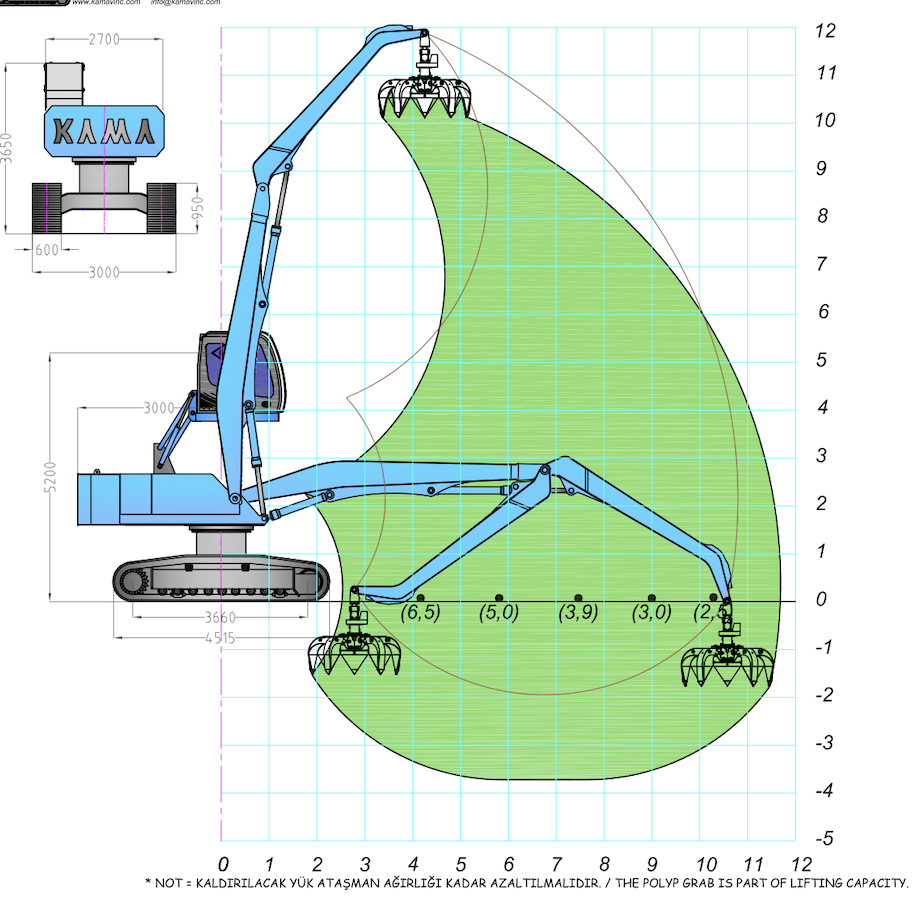Select 6 on the vertical height axis

(x=823, y=311)
